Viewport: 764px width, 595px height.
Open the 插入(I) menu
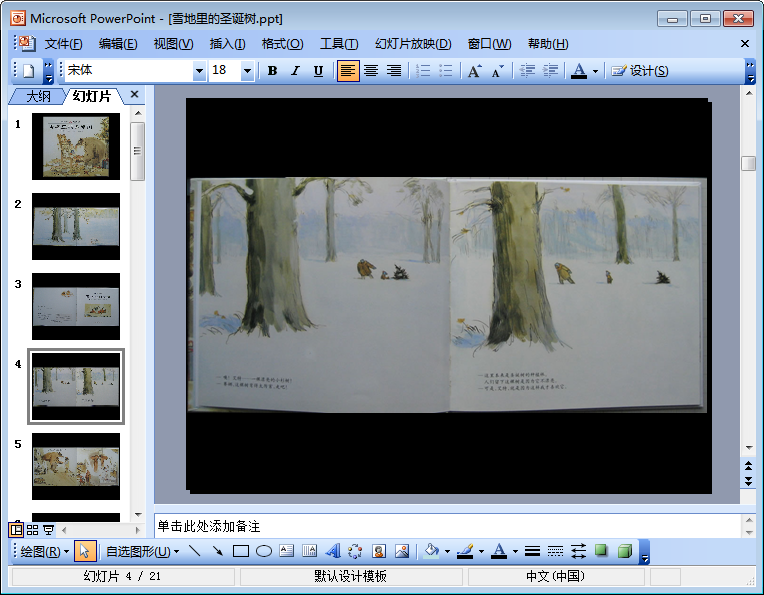[x=228, y=44]
